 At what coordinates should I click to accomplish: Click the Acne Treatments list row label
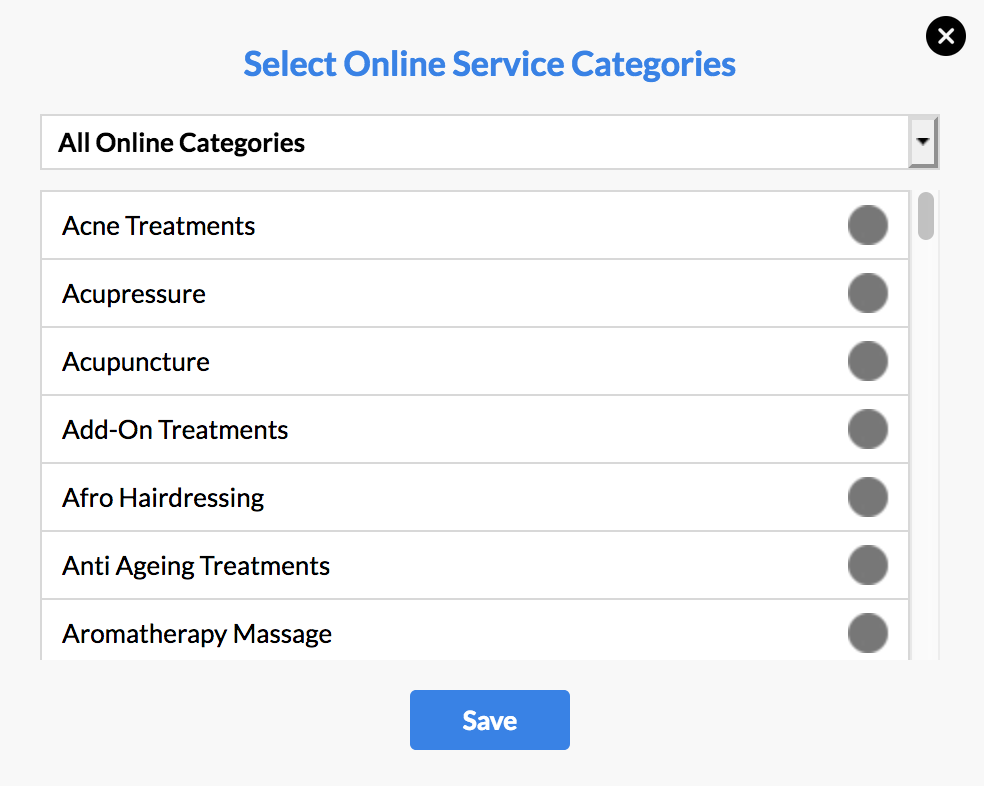[158, 226]
